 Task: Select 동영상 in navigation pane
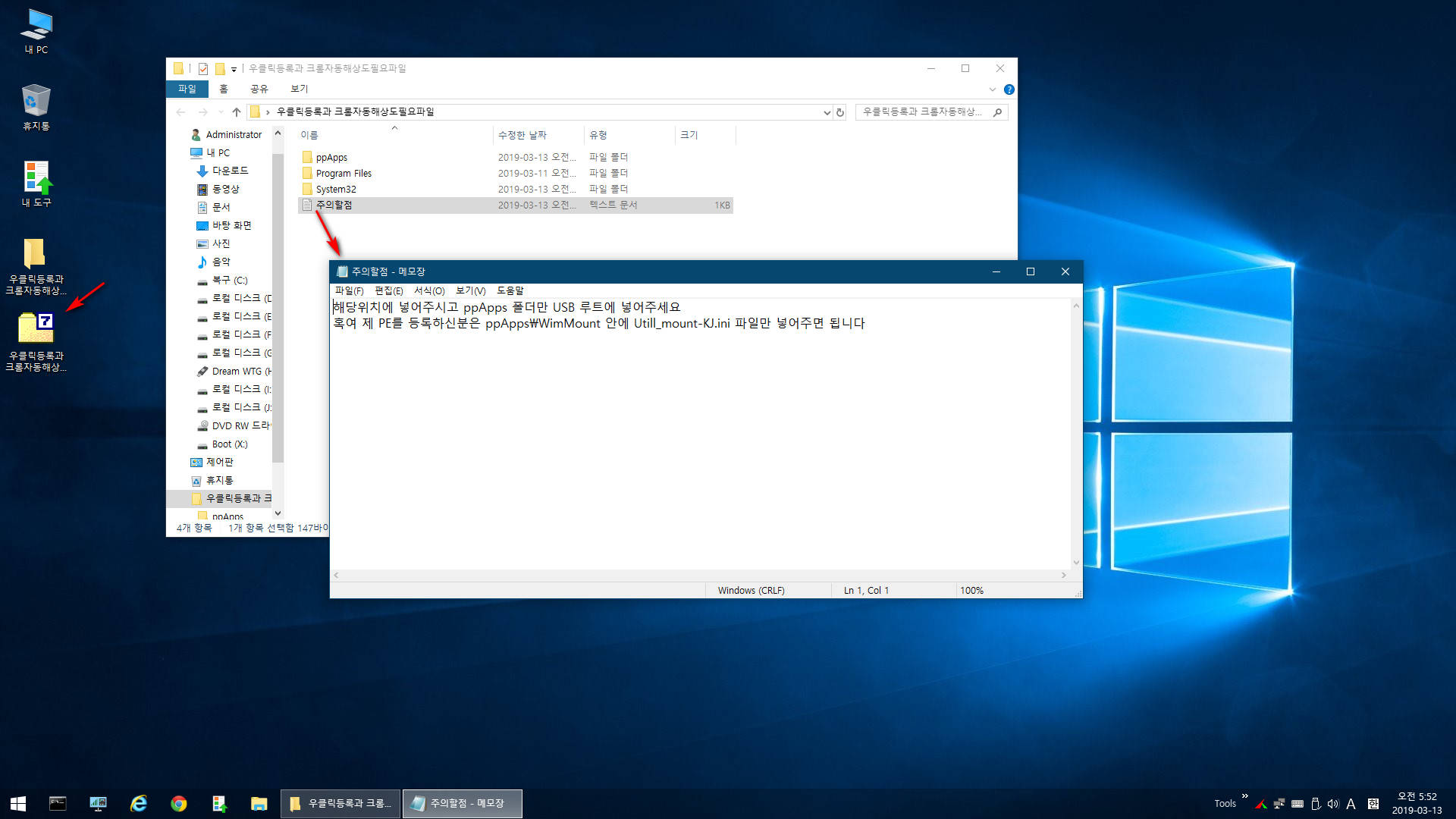[x=218, y=190]
